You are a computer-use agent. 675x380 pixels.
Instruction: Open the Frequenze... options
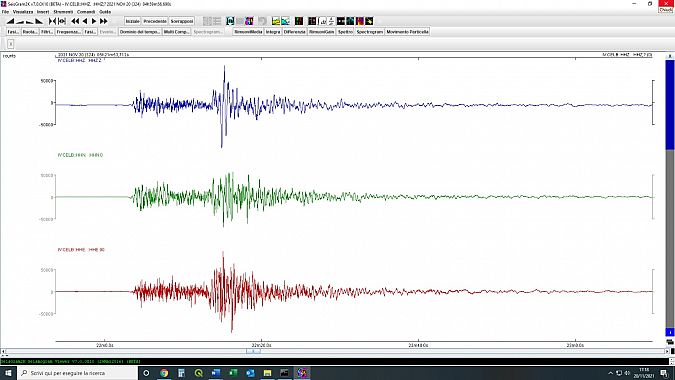point(68,32)
